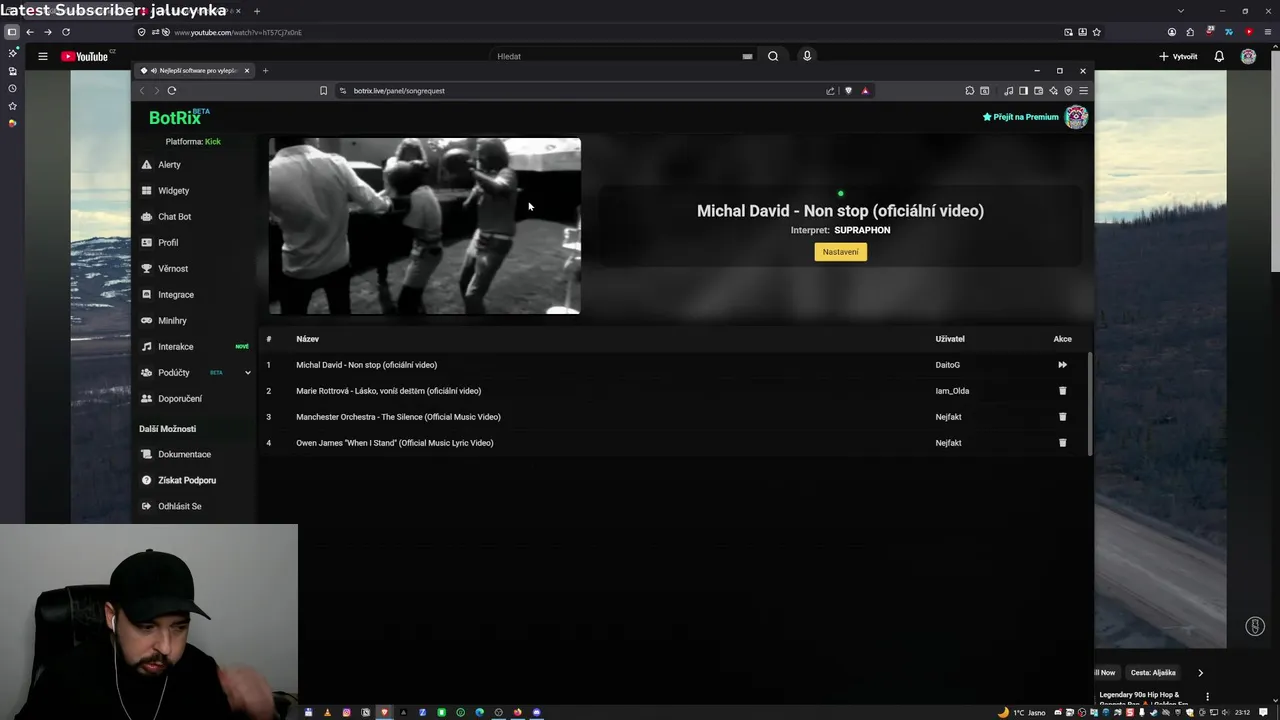Screen dimensions: 1280x720
Task: Click the taskbar clock 23:12
Action: click(x=1242, y=713)
